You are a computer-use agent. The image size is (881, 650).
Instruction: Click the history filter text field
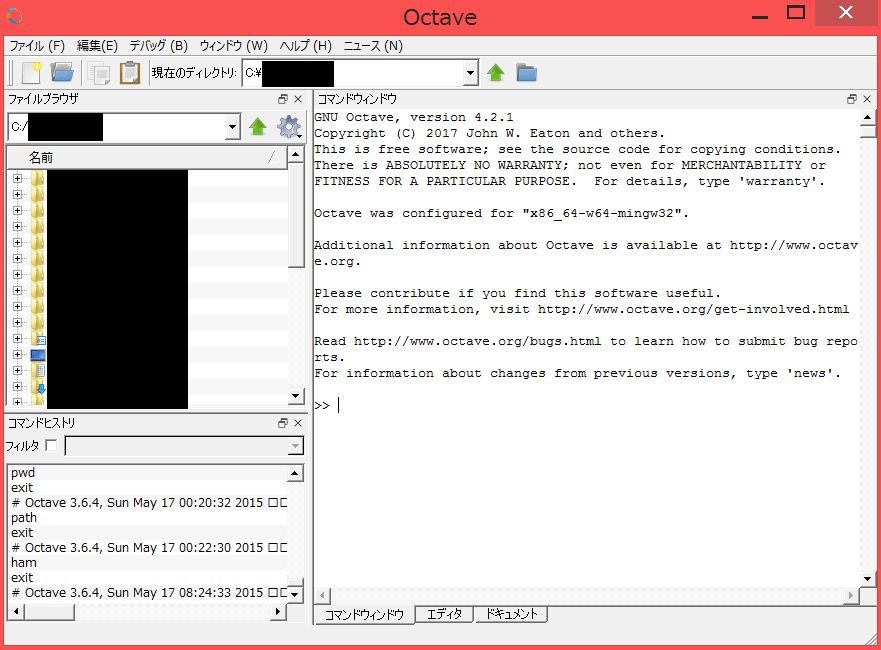pos(177,446)
